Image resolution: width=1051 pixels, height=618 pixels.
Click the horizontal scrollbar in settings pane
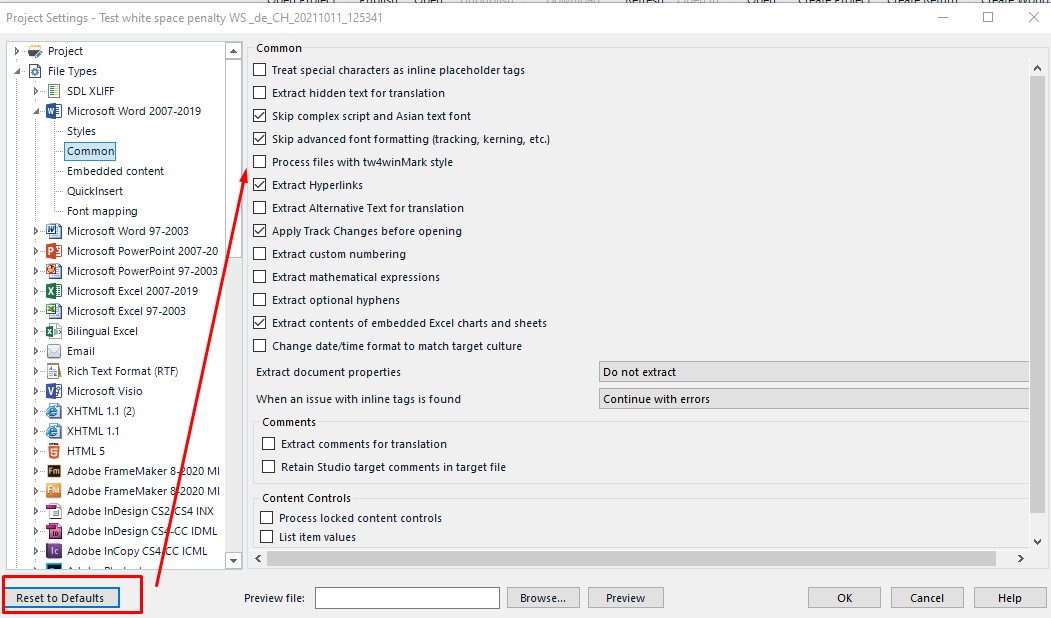pos(631,558)
